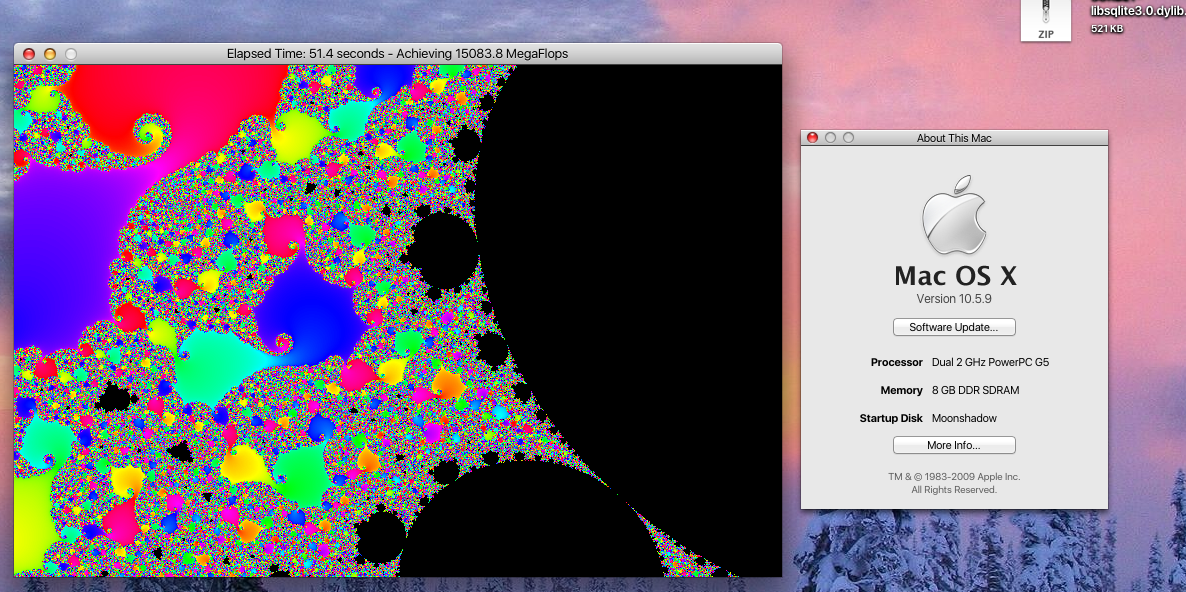
Task: Click the Version 10.5.9 text
Action: pos(954,299)
